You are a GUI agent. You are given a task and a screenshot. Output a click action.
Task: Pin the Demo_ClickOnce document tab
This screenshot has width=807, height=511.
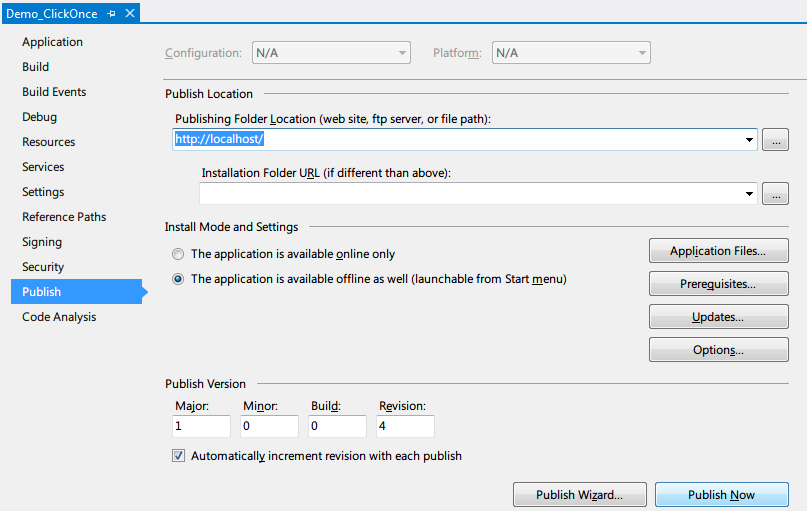[111, 14]
